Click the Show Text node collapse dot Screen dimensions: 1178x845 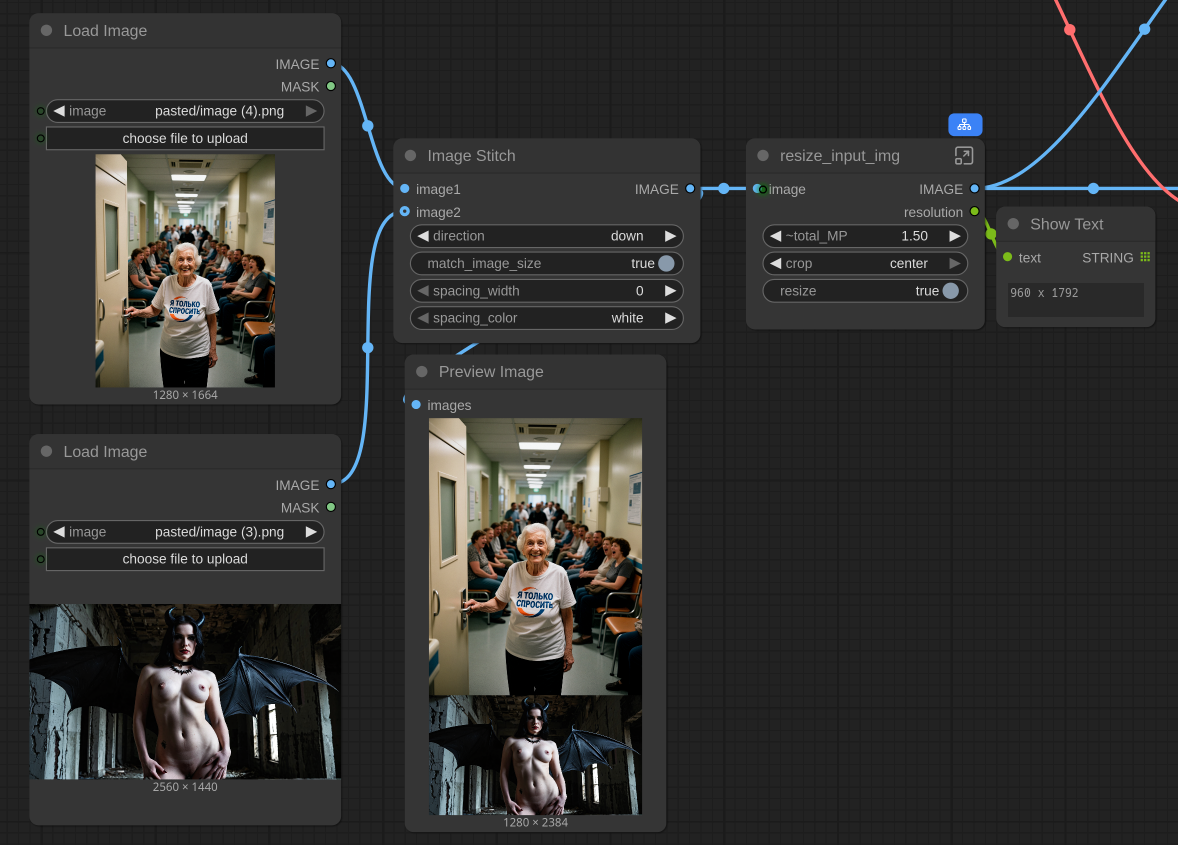coord(1013,224)
